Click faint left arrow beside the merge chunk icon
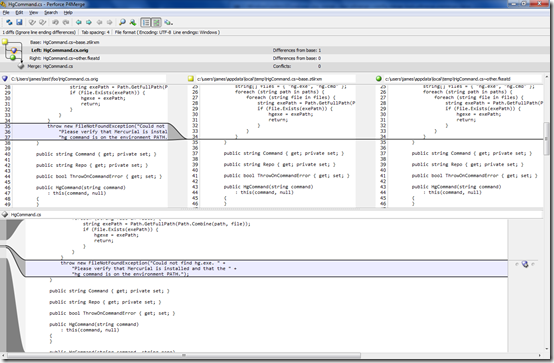This screenshot has width=554, height=363. point(517,264)
